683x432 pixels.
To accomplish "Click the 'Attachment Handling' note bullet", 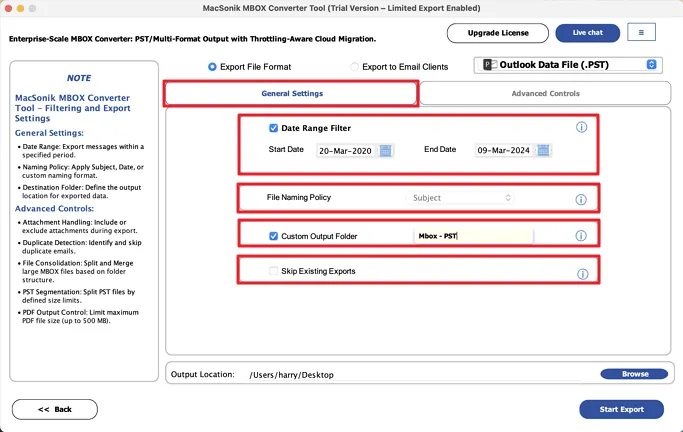I will pos(79,226).
